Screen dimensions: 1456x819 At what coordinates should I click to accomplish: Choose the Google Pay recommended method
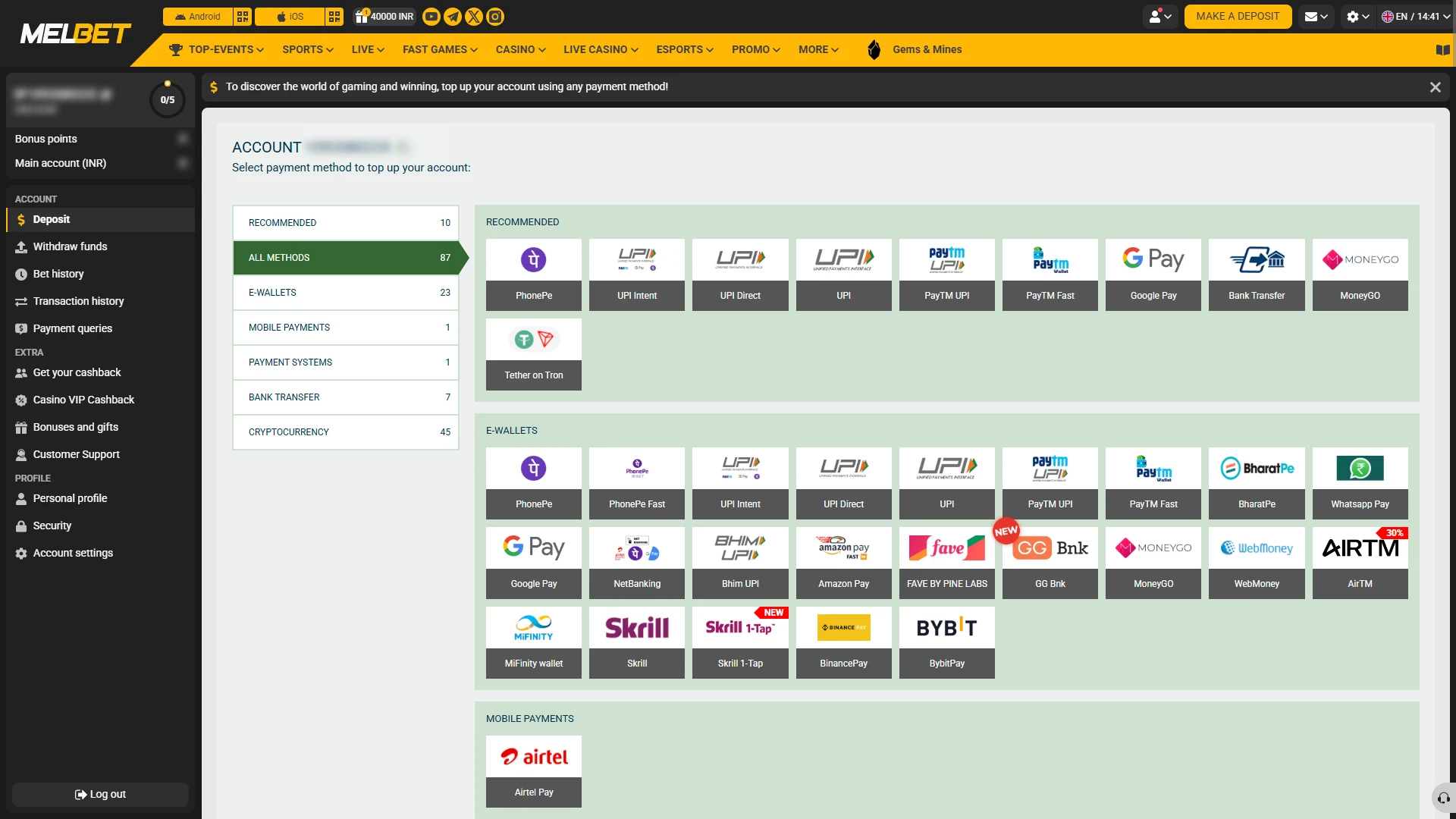point(1153,275)
